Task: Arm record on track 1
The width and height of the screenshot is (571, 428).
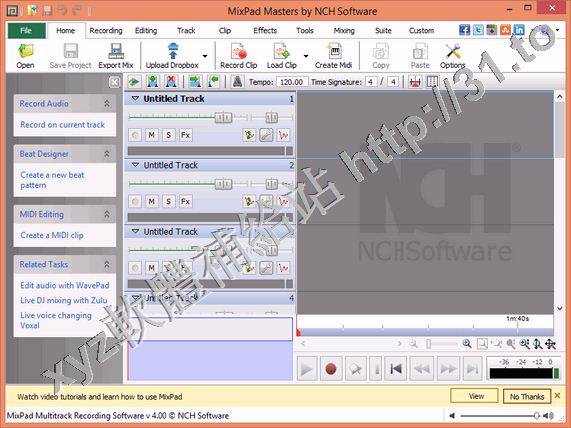Action: click(135, 135)
